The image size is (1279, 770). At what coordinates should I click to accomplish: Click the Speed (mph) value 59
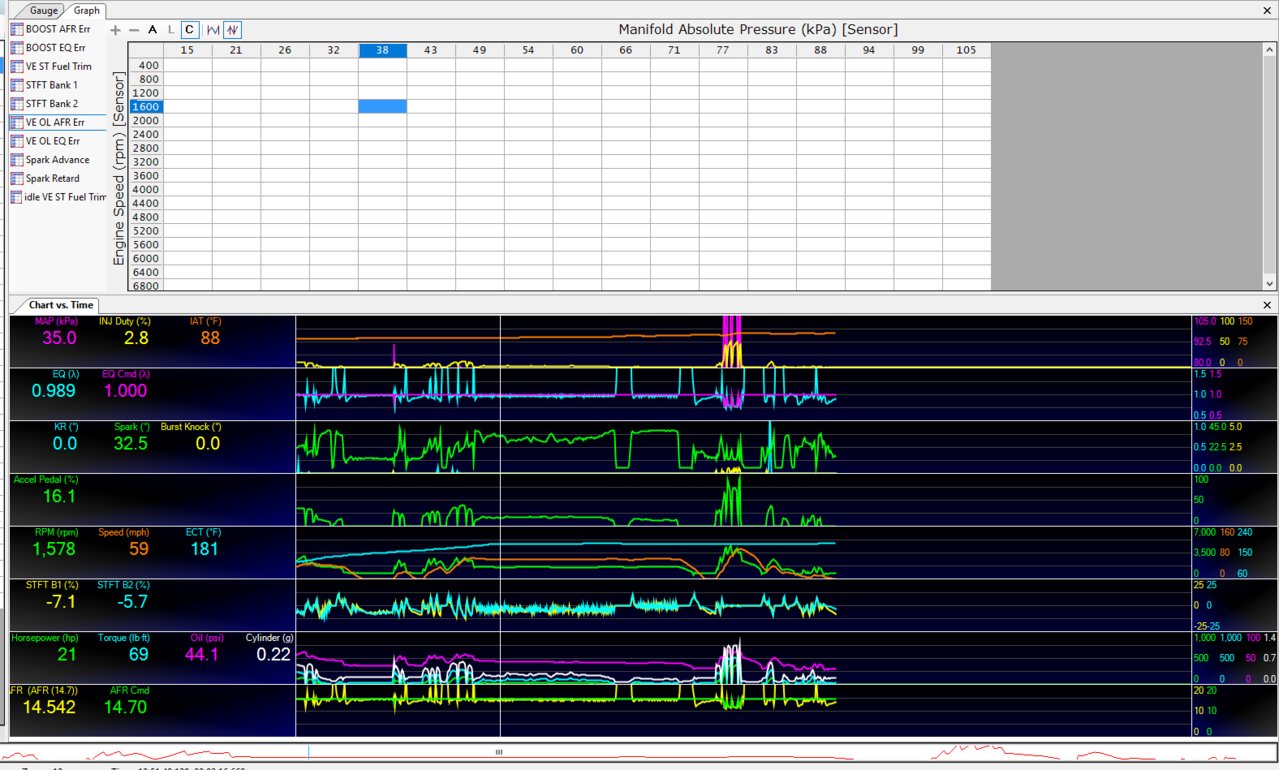(x=138, y=549)
